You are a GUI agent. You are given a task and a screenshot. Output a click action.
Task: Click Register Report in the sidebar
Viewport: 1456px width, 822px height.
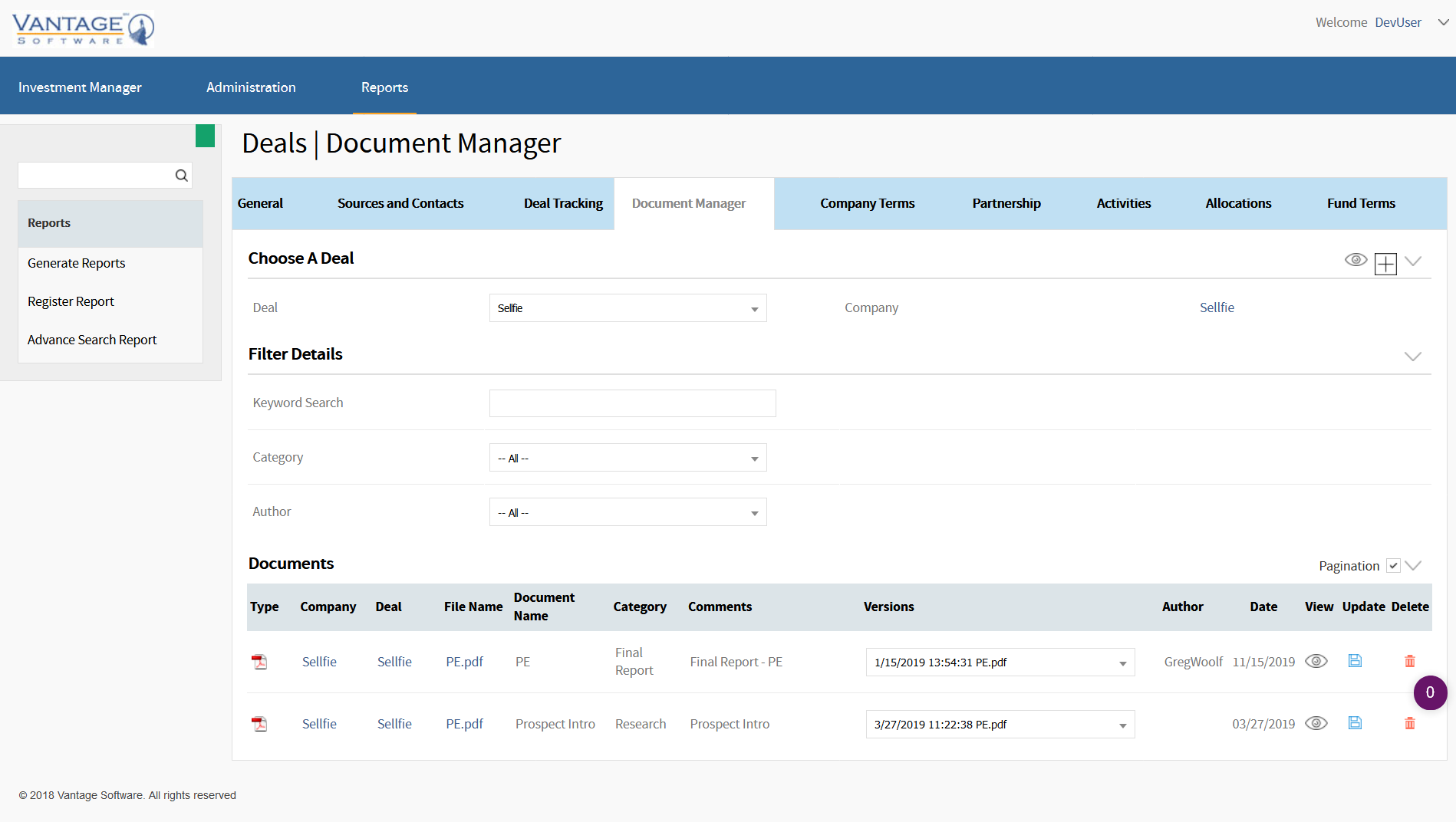click(71, 301)
